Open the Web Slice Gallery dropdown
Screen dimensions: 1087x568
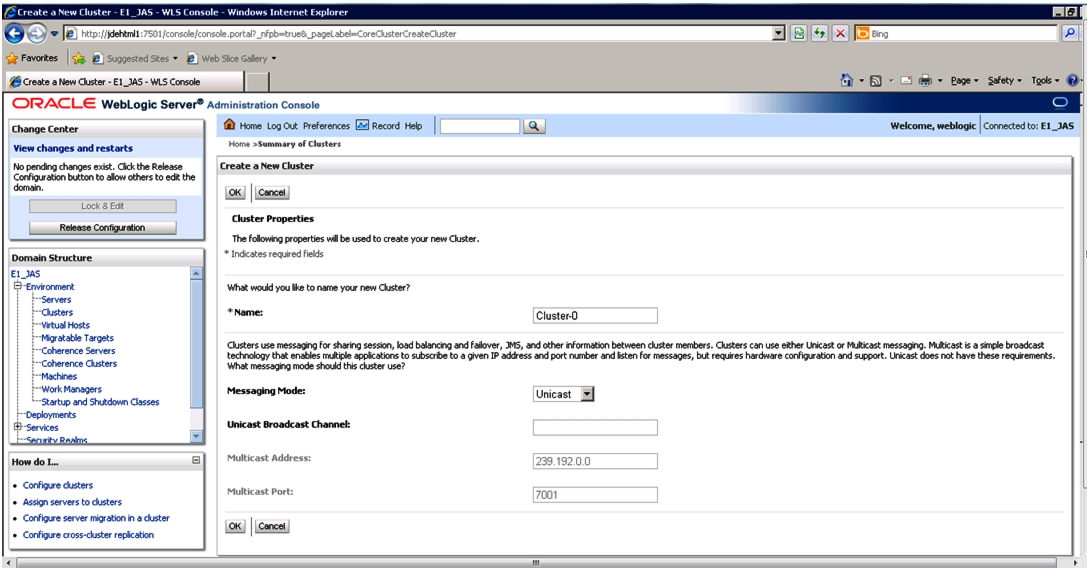pos(274,59)
